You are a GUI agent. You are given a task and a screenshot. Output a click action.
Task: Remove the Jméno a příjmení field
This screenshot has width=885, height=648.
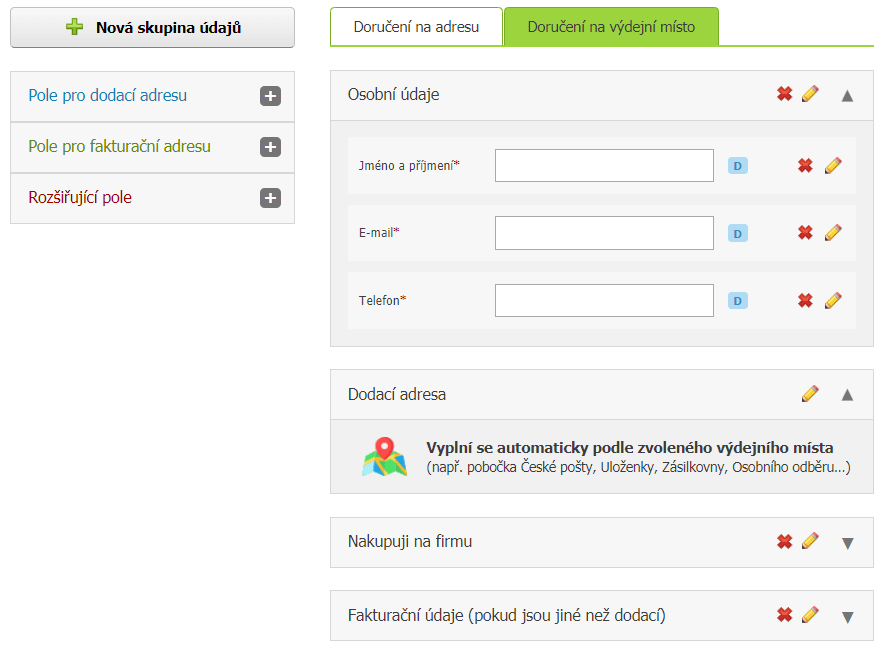[805, 165]
